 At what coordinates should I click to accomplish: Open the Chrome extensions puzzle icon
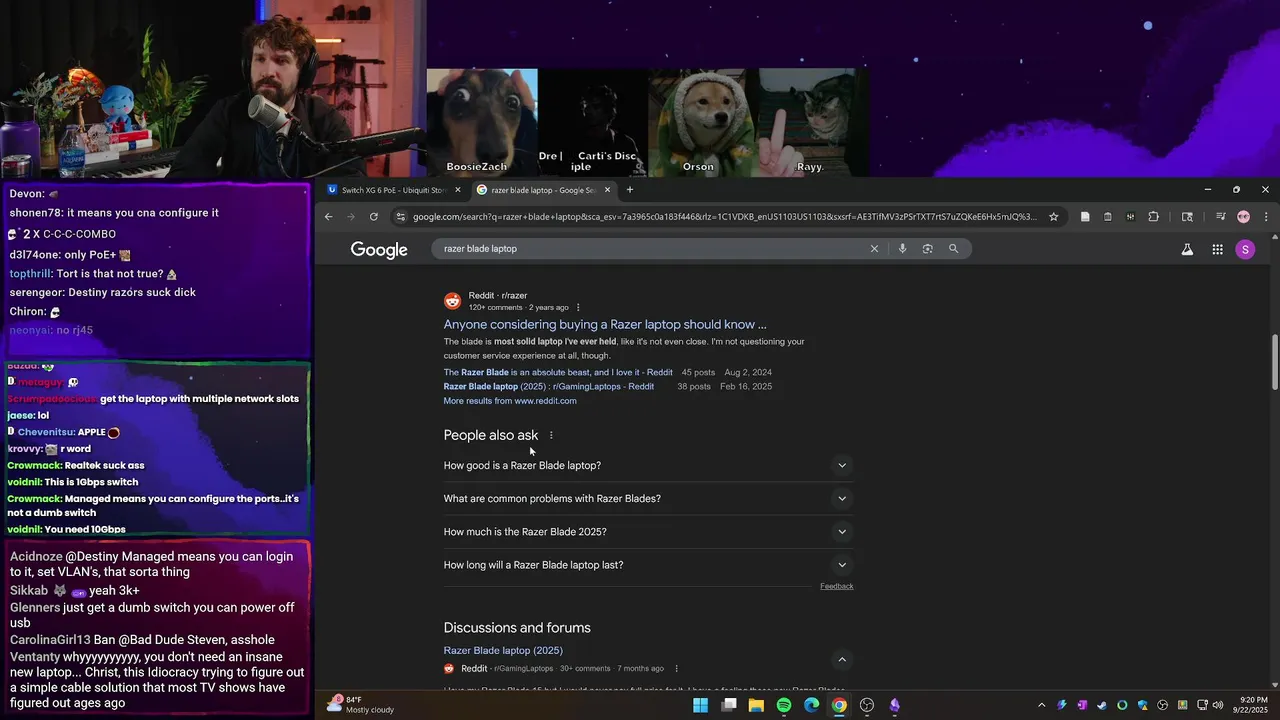click(x=1153, y=217)
